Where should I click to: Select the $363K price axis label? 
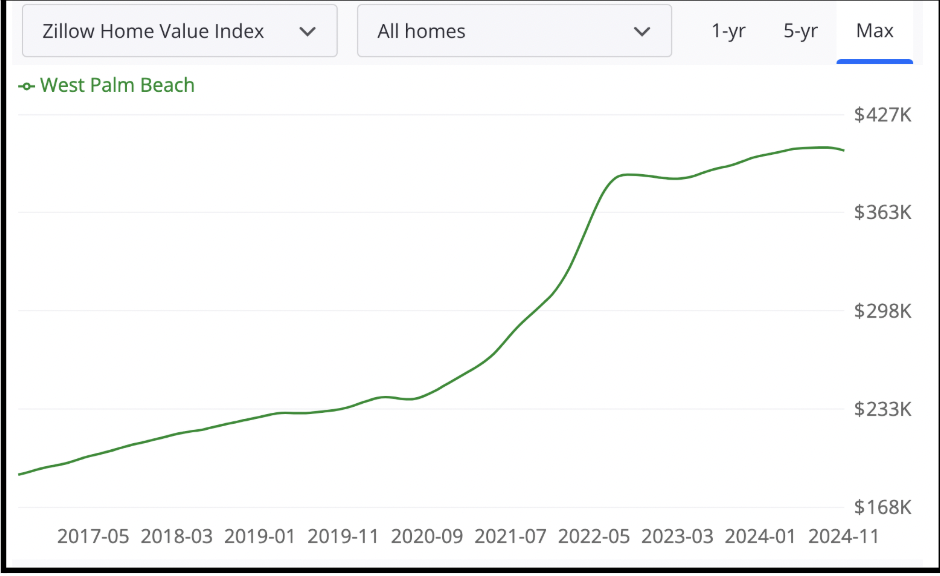(883, 213)
